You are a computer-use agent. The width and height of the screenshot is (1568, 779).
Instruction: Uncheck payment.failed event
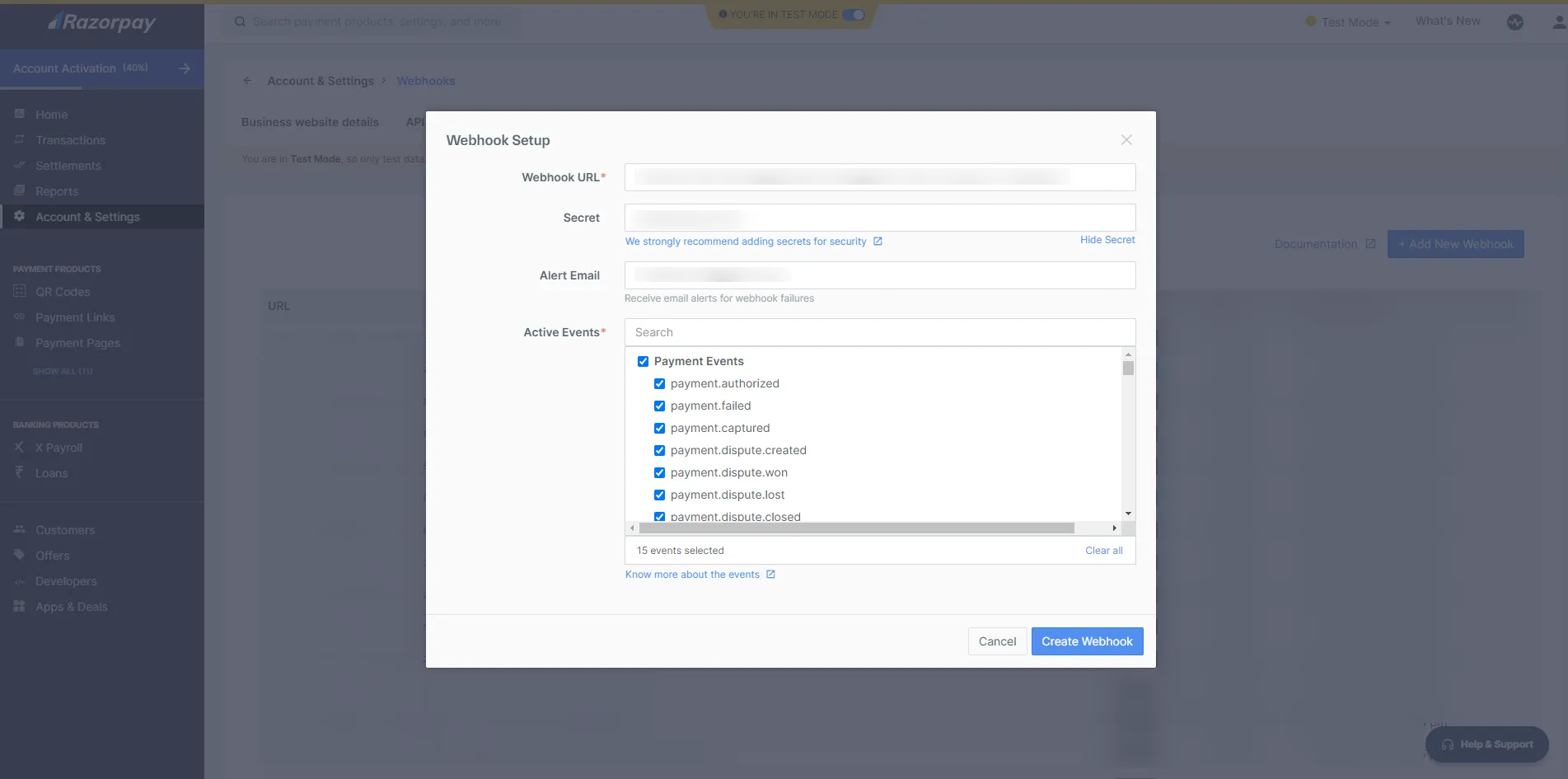point(659,406)
